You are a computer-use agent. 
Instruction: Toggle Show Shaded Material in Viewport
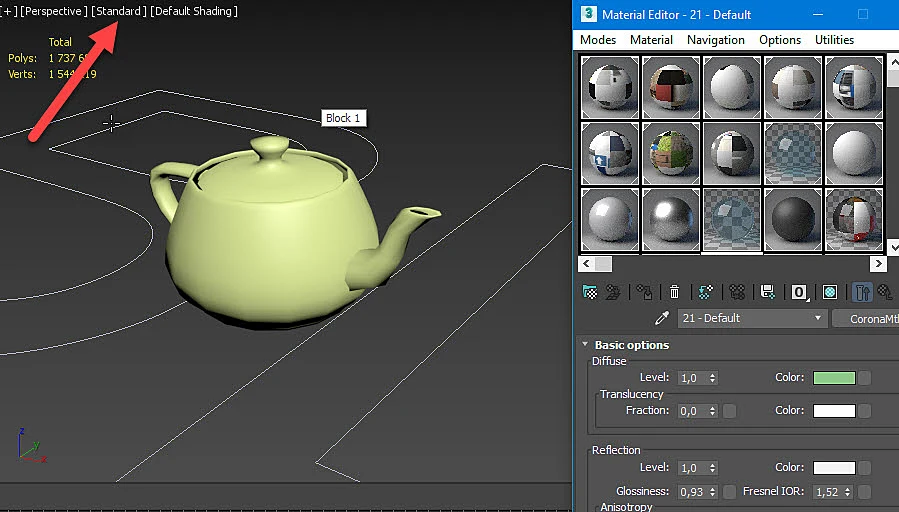(x=830, y=292)
